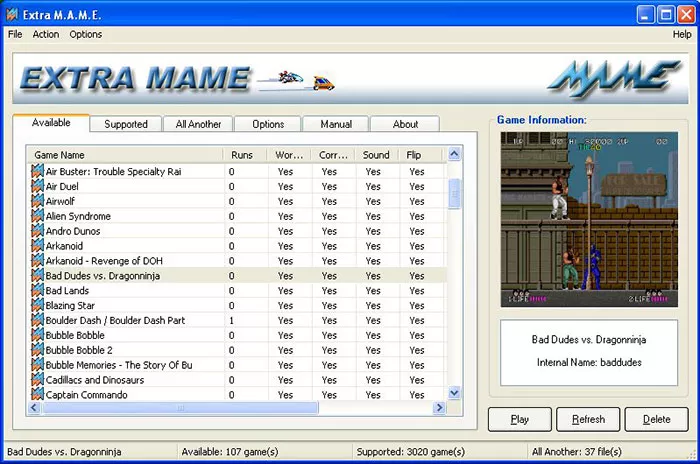Click the game icon next to Andro Dunos
Viewport: 700px width, 464px height.
pyautogui.click(x=38, y=231)
